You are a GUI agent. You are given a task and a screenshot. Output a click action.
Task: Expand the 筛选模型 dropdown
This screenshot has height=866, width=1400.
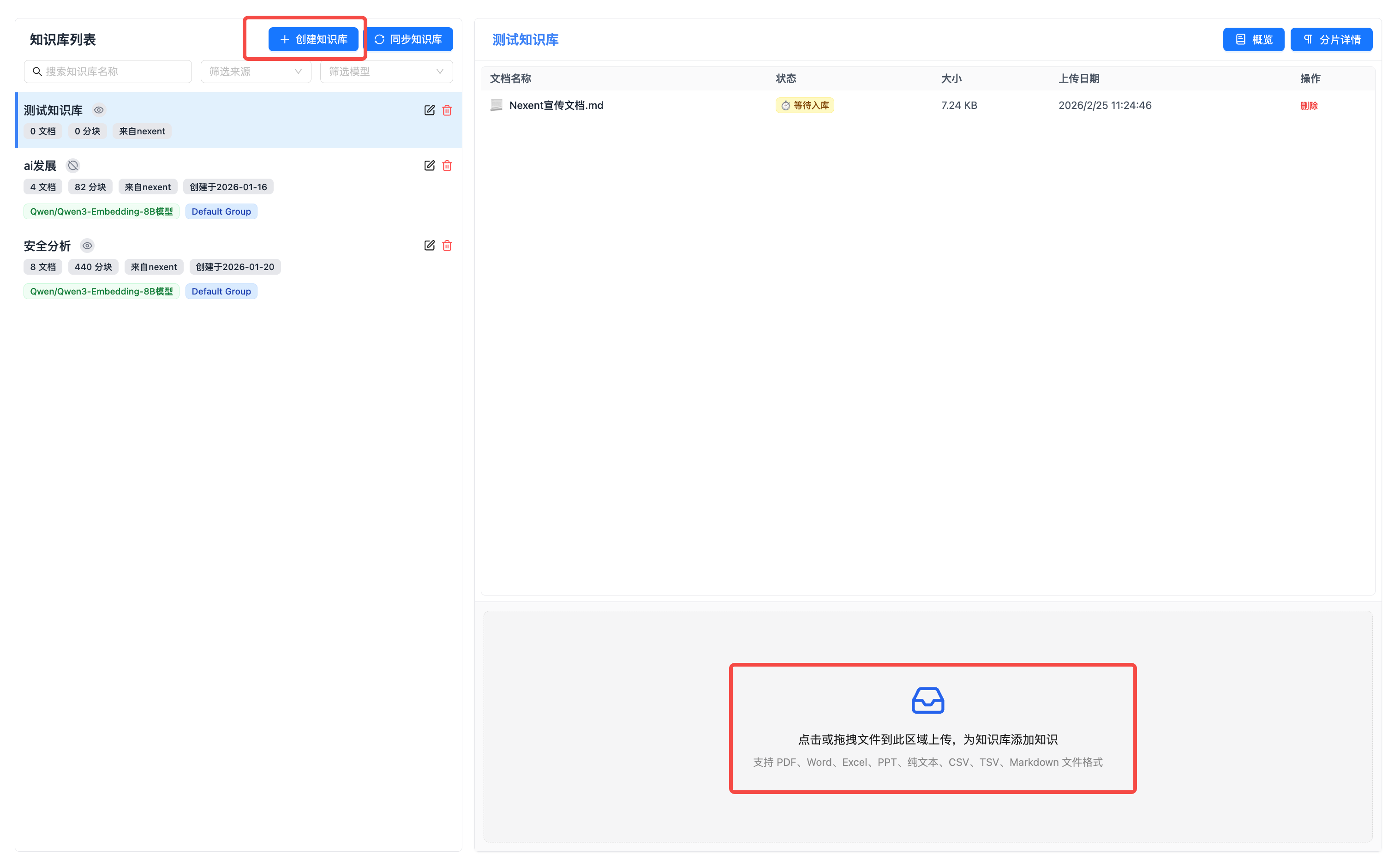coord(386,72)
